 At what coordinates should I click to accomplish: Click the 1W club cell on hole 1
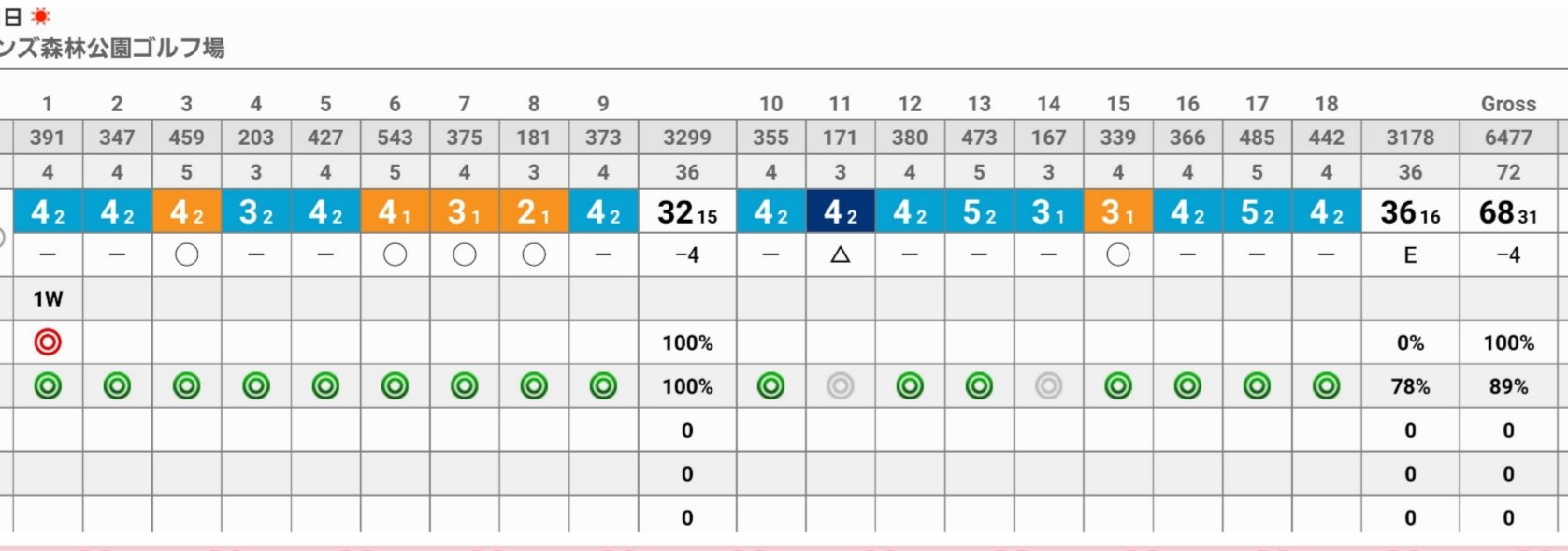click(48, 299)
